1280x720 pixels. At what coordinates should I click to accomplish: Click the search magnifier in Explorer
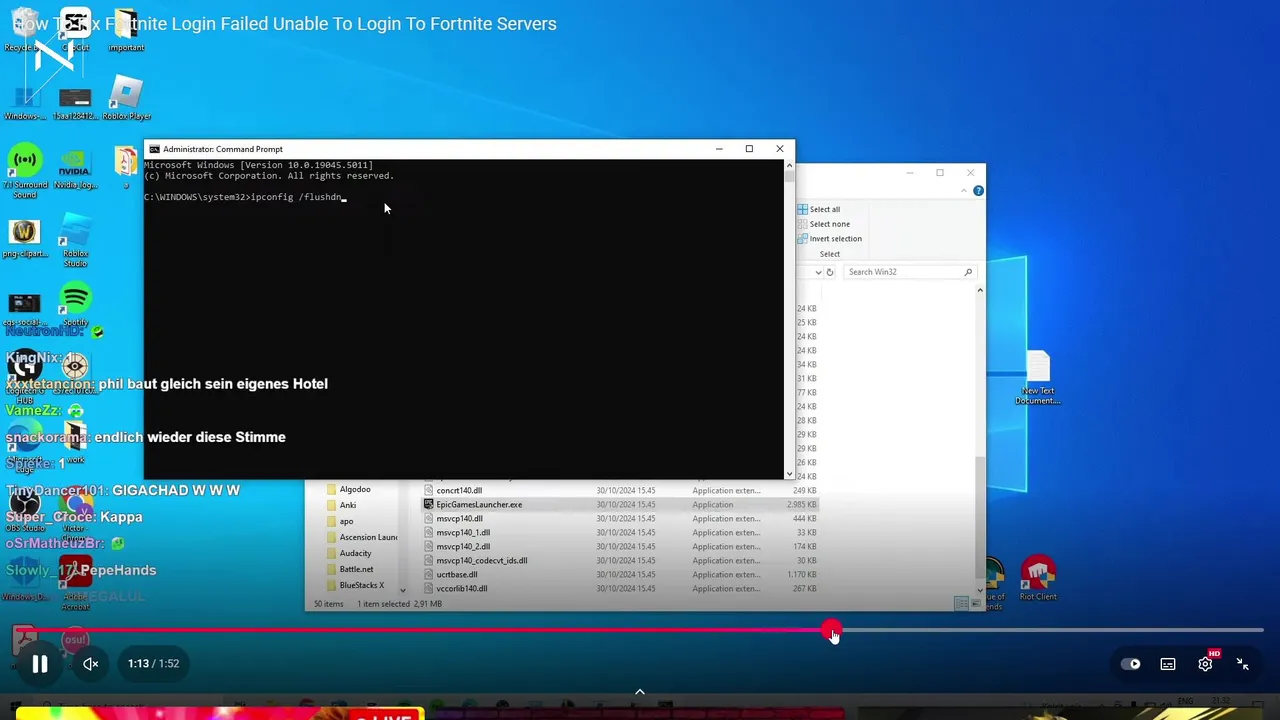point(968,272)
